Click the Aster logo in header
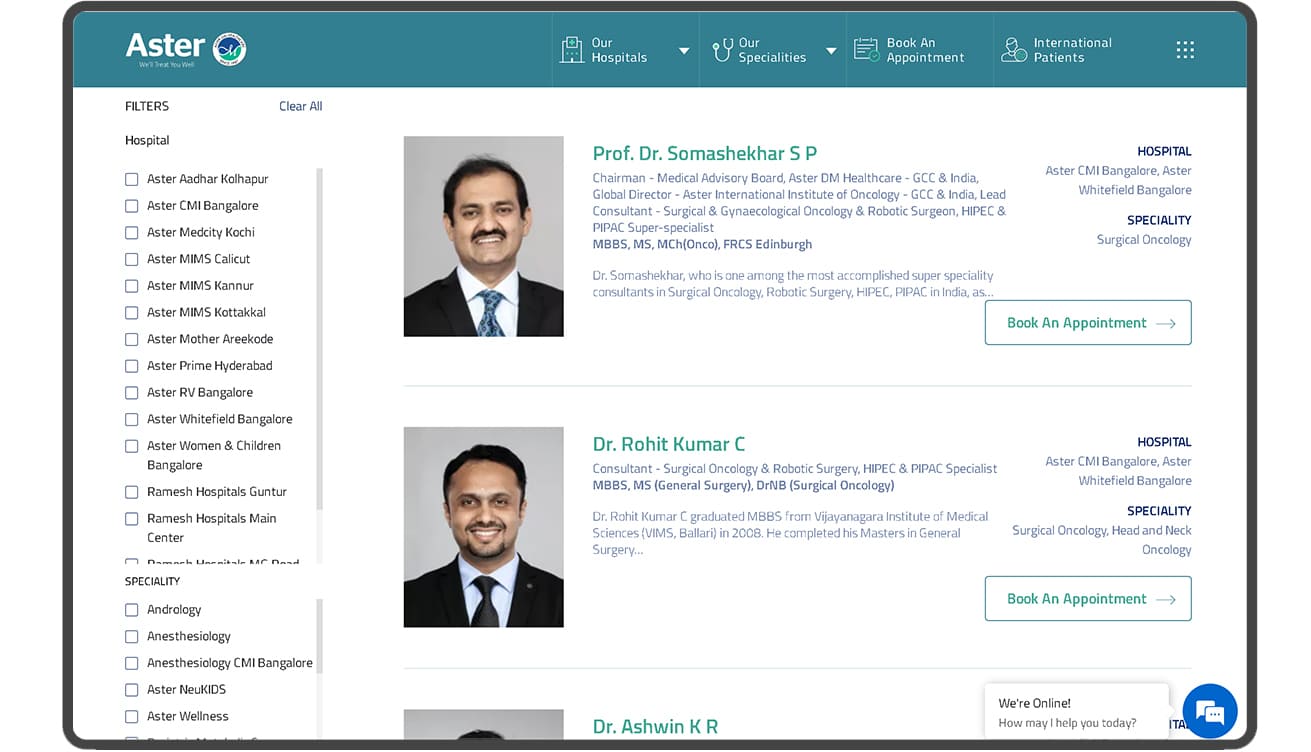 (x=185, y=49)
